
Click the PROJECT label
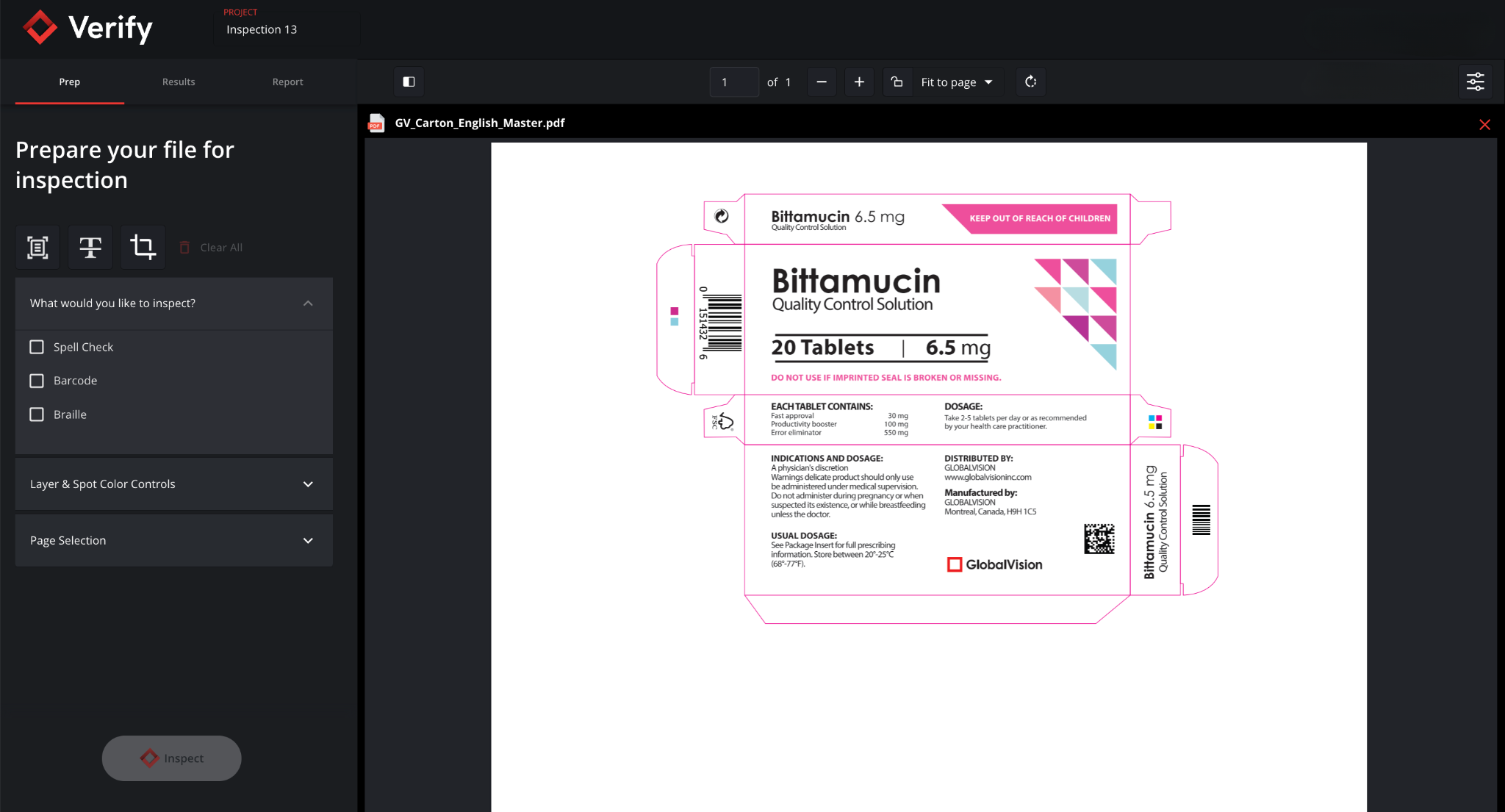coord(240,12)
